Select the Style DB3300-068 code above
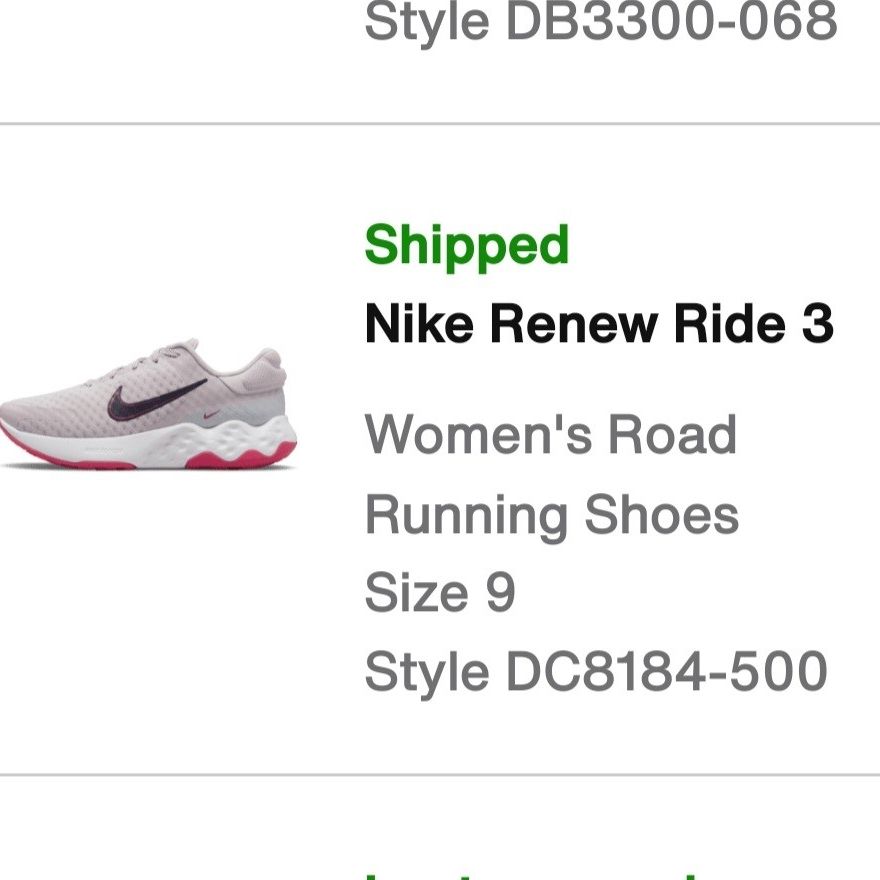The height and width of the screenshot is (880, 880). click(601, 21)
